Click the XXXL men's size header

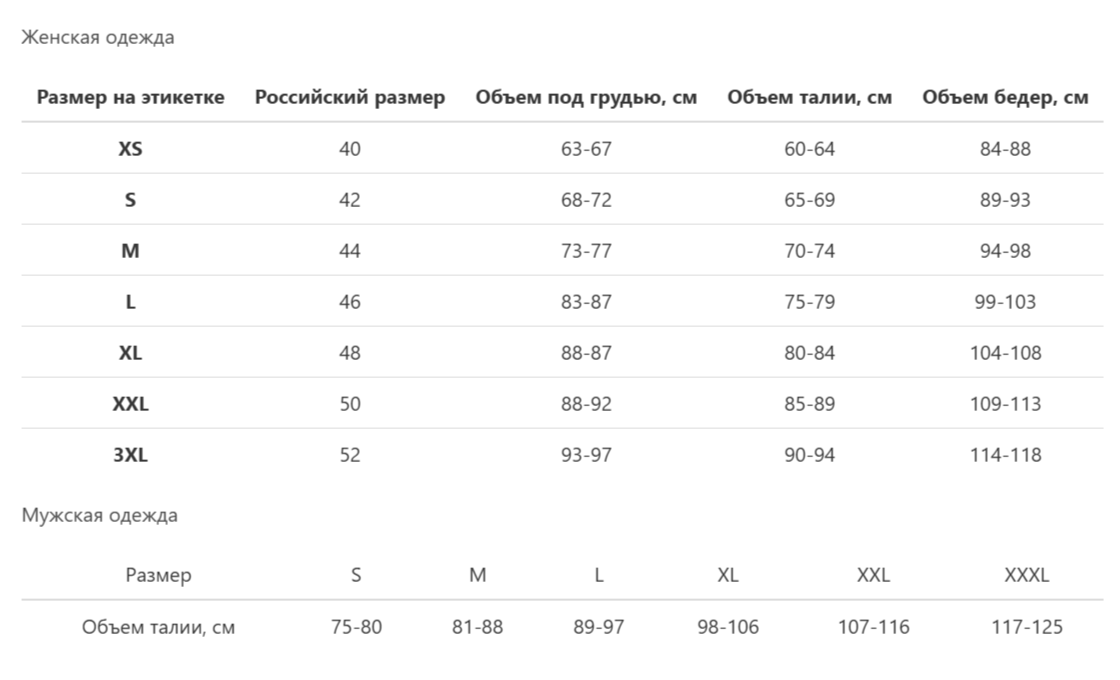[x=1027, y=576]
